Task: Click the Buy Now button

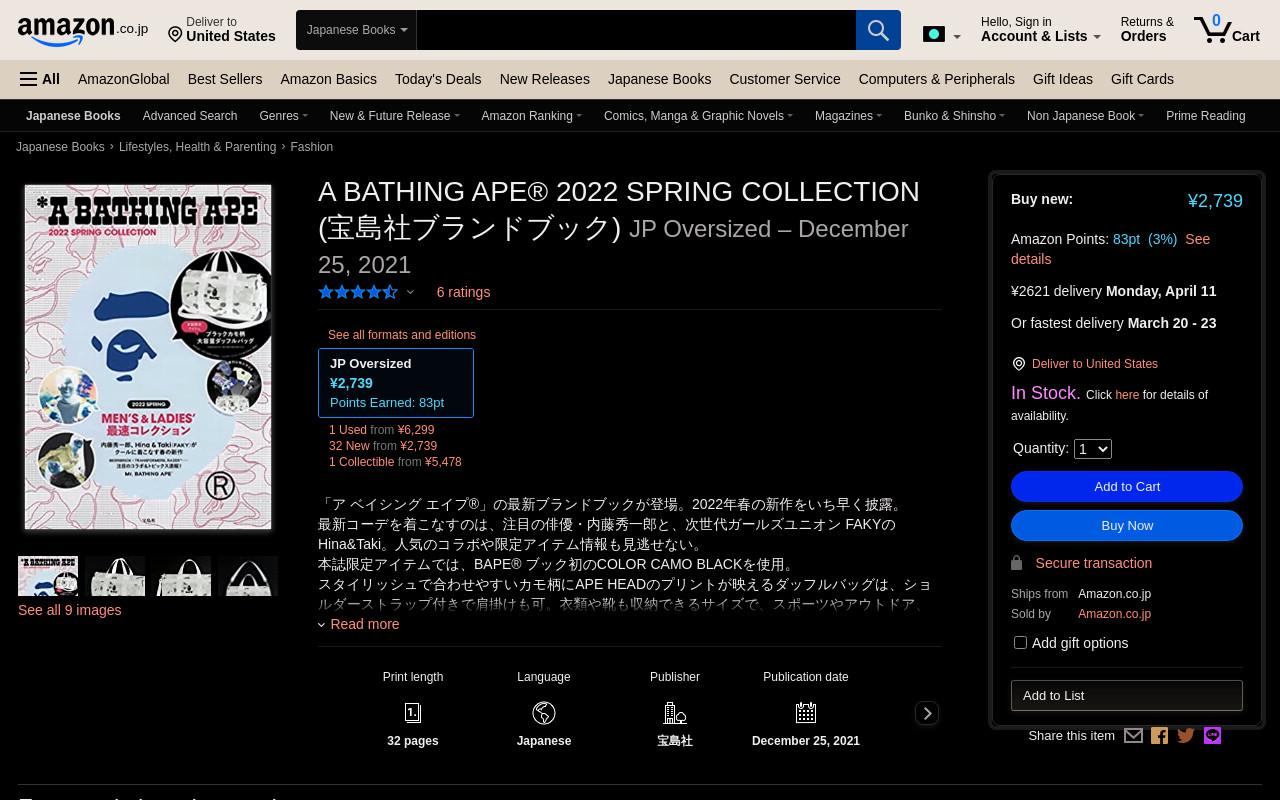Action: click(x=1127, y=525)
